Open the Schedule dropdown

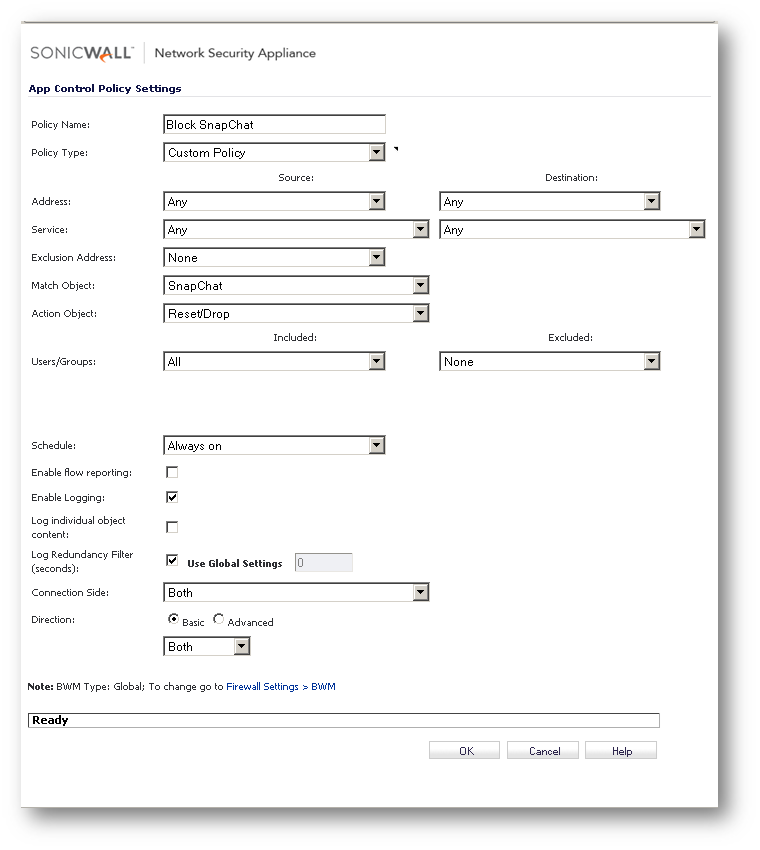[274, 446]
